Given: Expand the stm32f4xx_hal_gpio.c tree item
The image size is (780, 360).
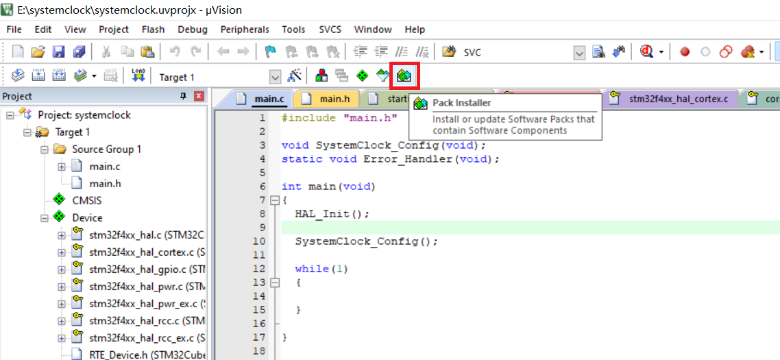Looking at the screenshot, I should 61,270.
